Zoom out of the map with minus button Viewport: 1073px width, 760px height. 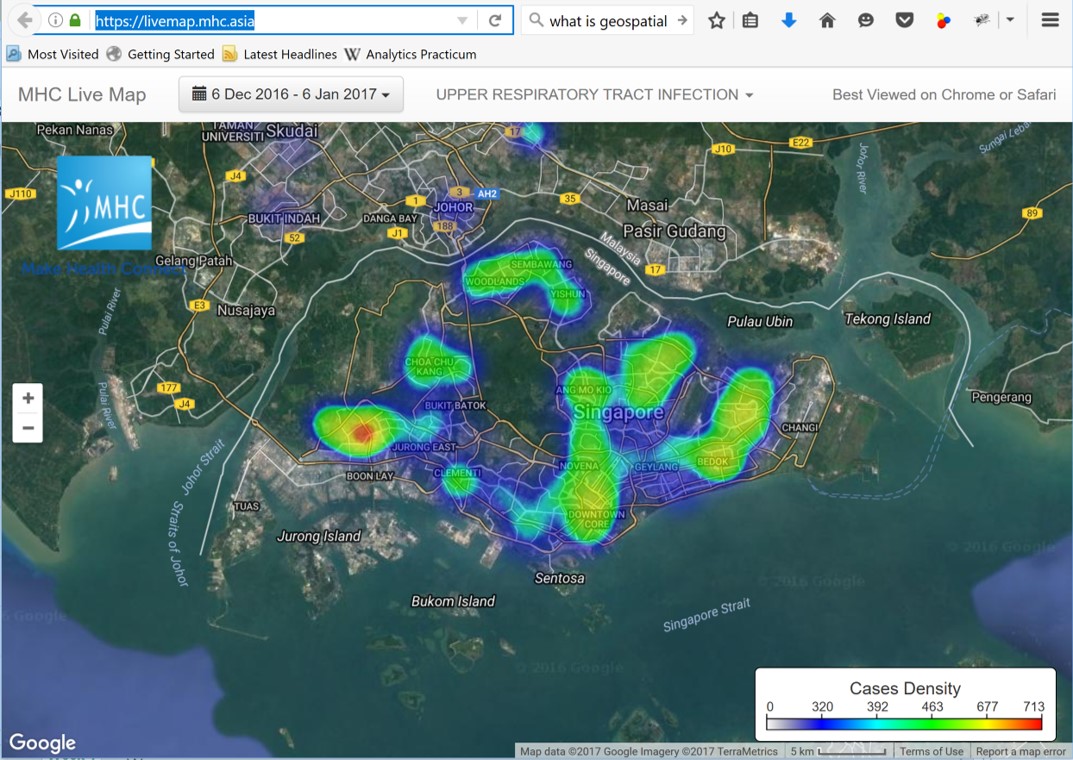28,428
